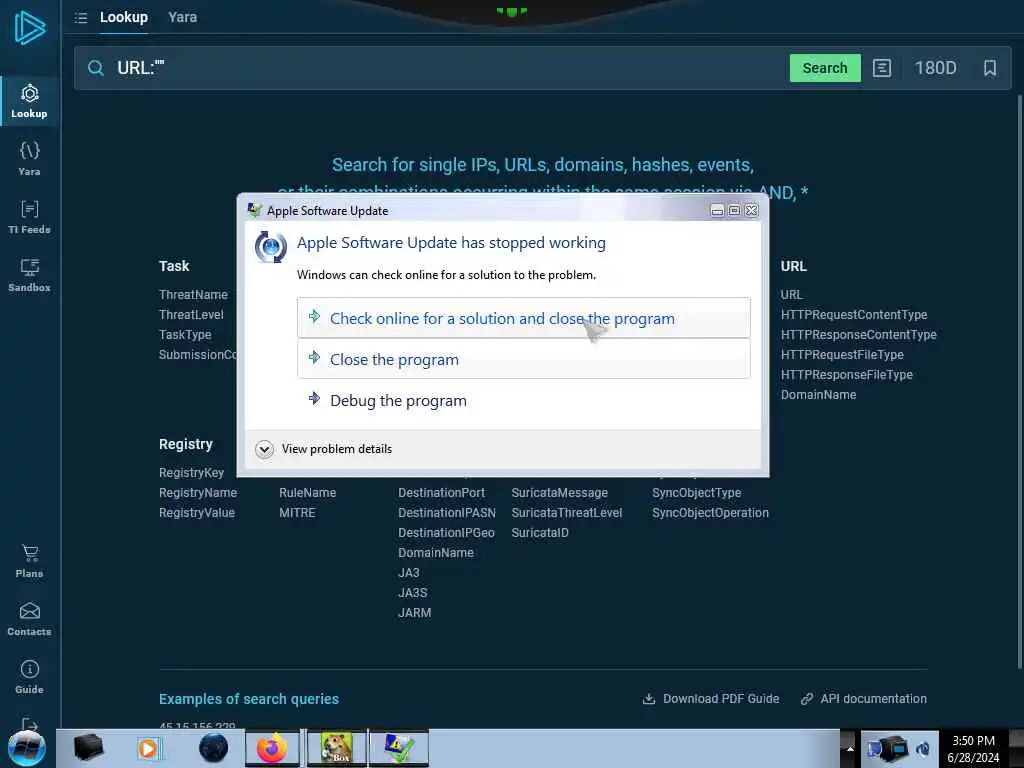Click the ThreatLevel search parameter
The width and height of the screenshot is (1024, 768).
point(191,315)
